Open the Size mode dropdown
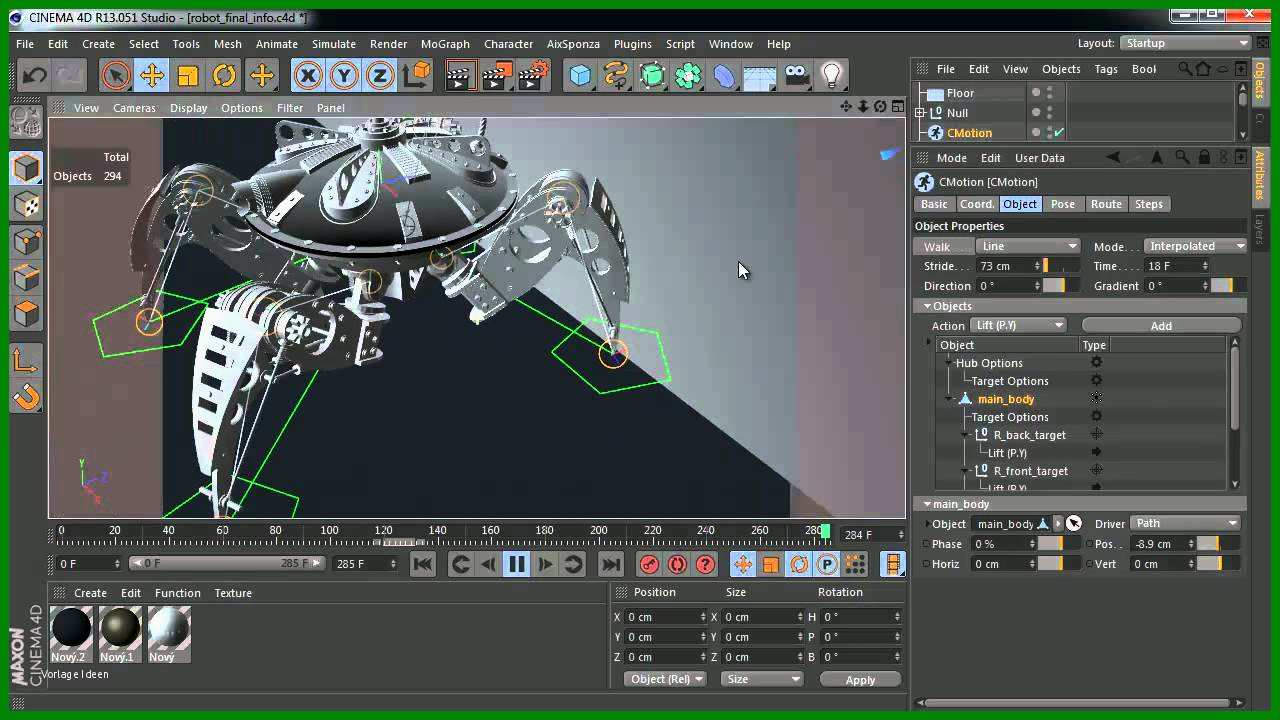Viewport: 1280px width, 720px height. coord(763,679)
